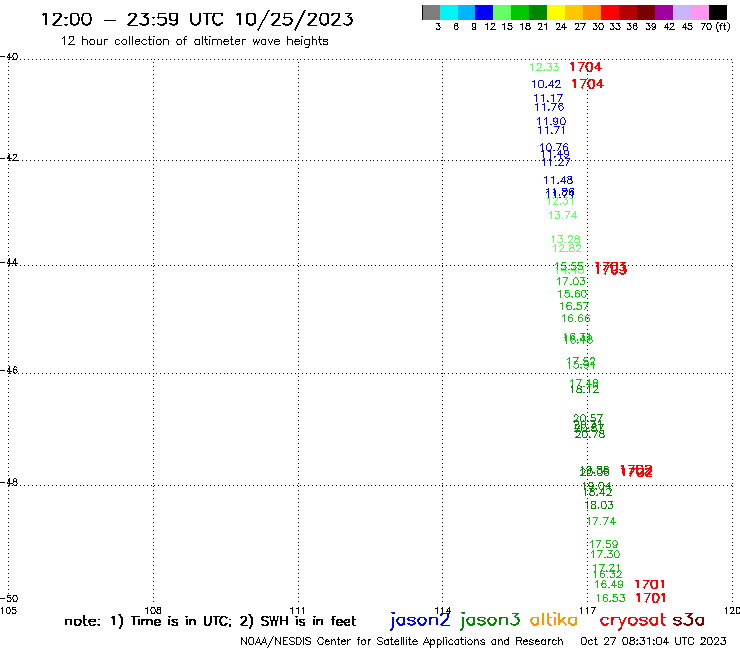
Task: Click the red time label 1704 beside 10.42
Action: point(588,84)
